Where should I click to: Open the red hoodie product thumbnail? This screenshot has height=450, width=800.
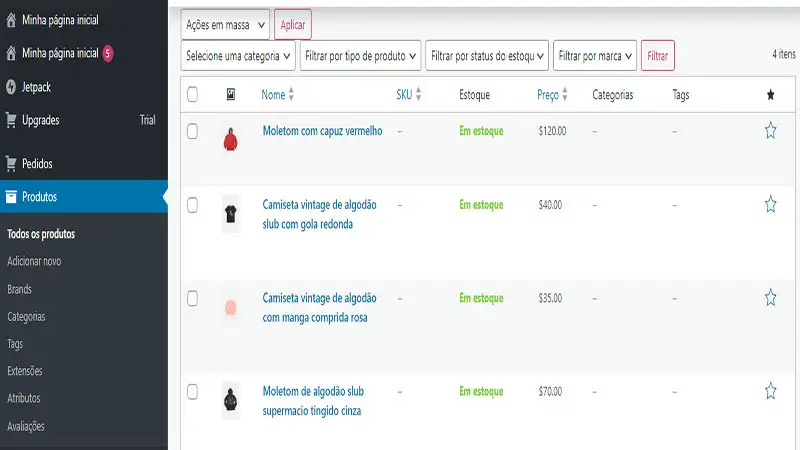(x=231, y=139)
